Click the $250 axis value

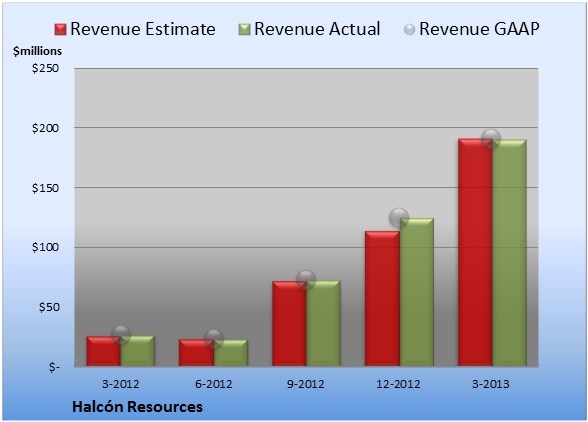pos(45,68)
